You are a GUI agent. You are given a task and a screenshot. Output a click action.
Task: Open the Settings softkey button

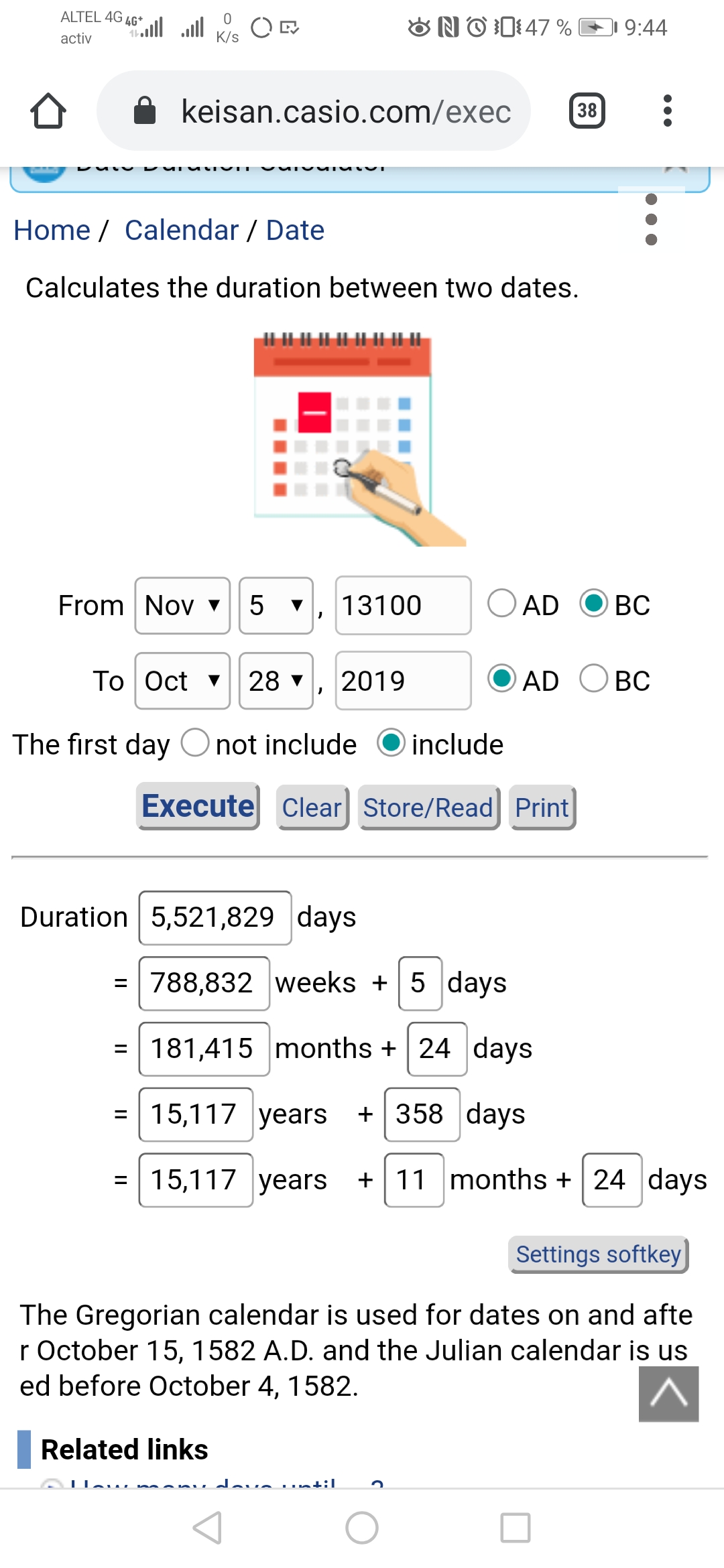pos(598,1254)
